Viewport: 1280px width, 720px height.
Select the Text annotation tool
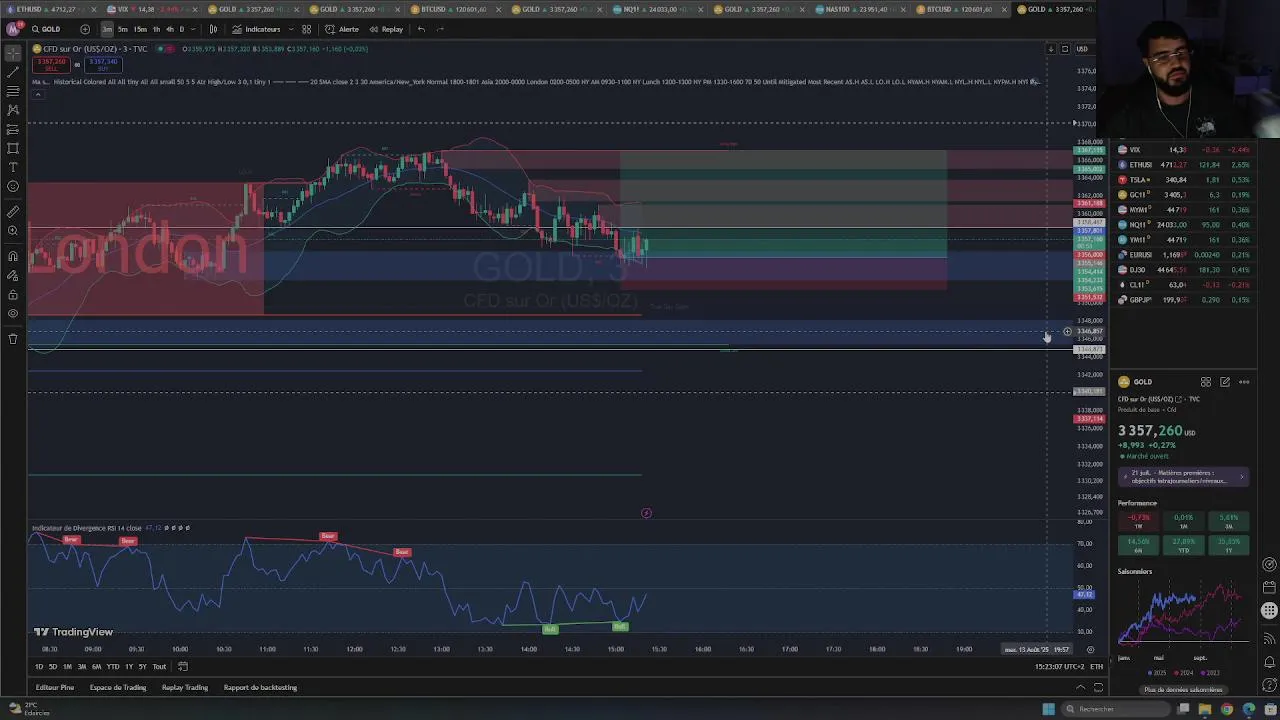pos(13,167)
